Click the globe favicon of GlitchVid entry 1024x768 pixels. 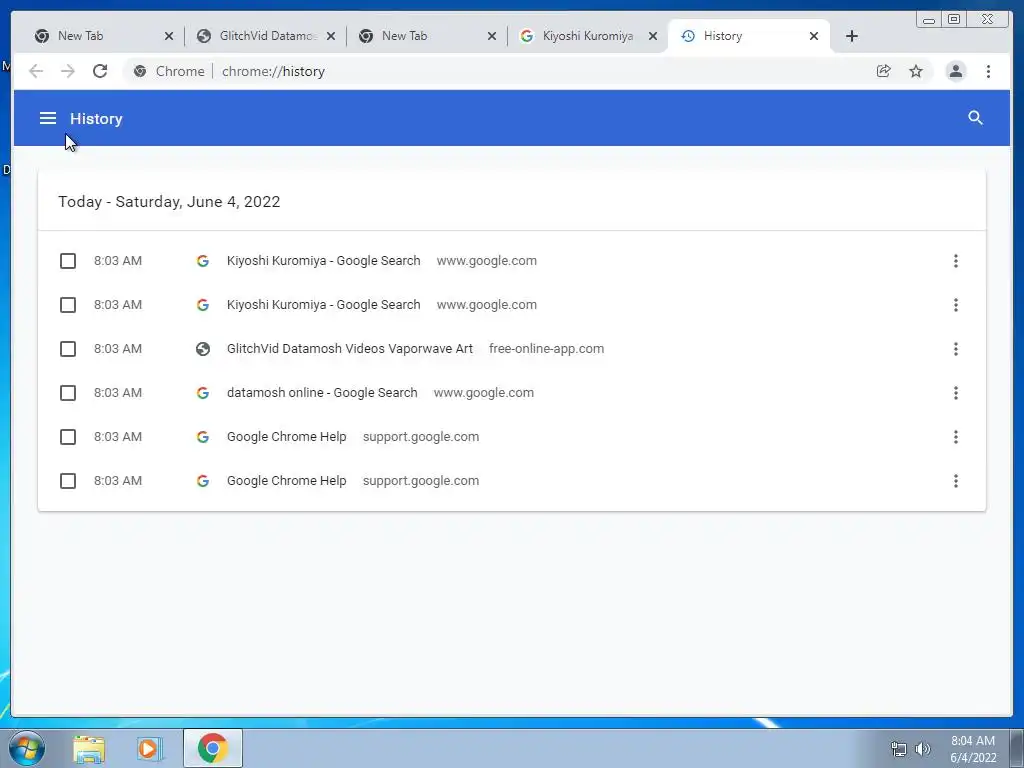(x=203, y=349)
